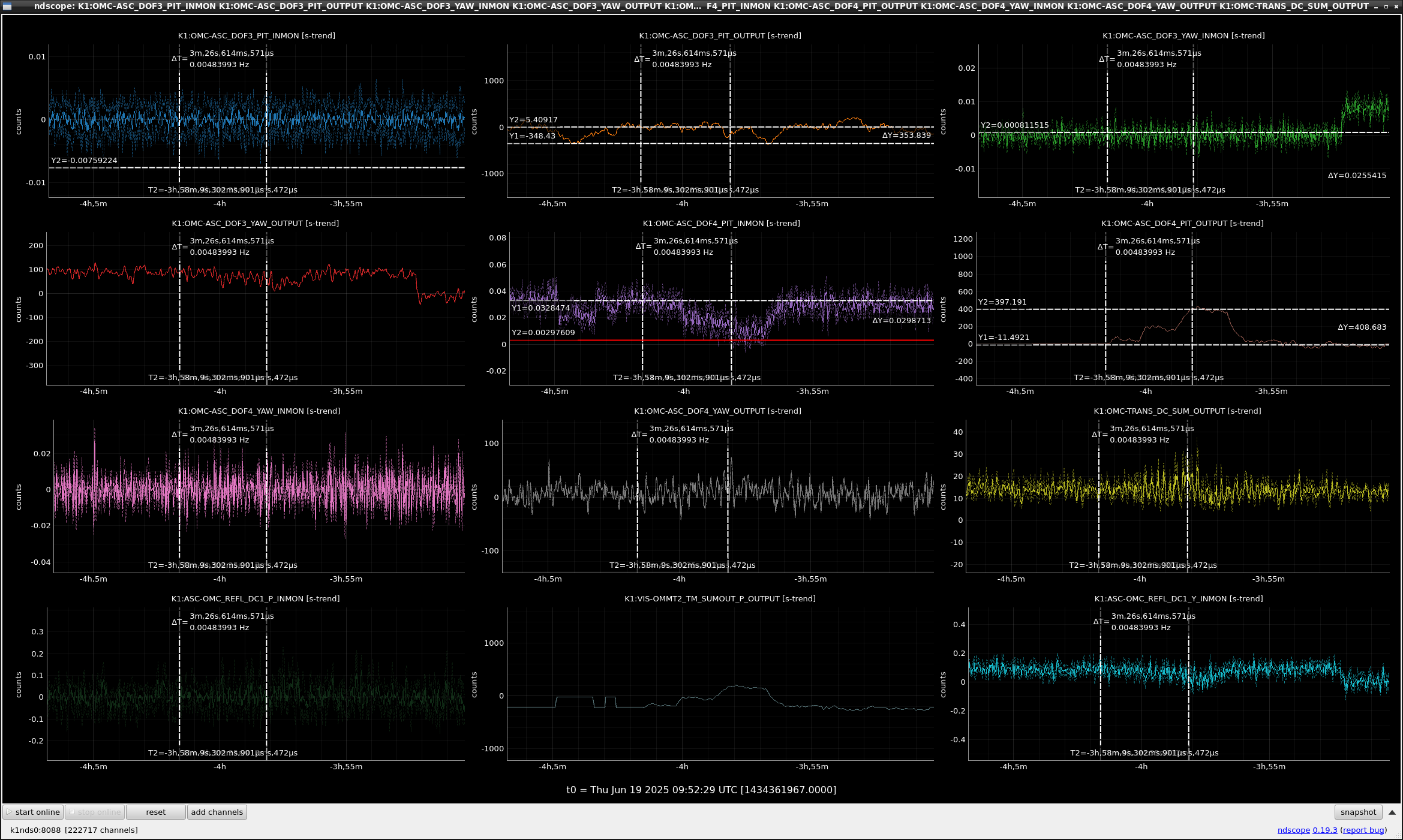This screenshot has width=1403, height=840.
Task: Select the K1:ASC-OMC_REFL_DC1_P_INMON plot title
Action: [x=256, y=598]
